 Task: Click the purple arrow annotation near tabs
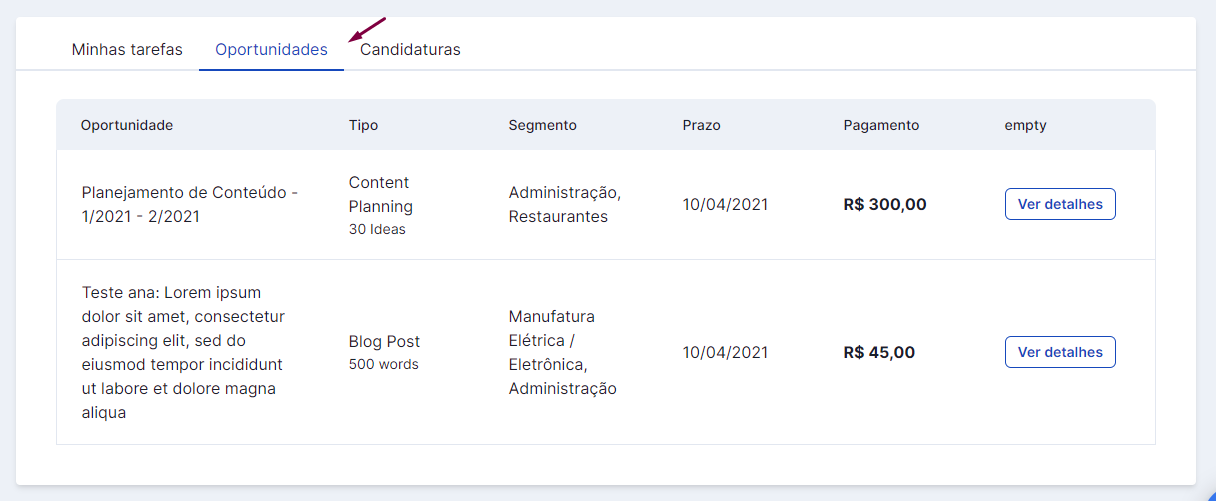(x=366, y=29)
